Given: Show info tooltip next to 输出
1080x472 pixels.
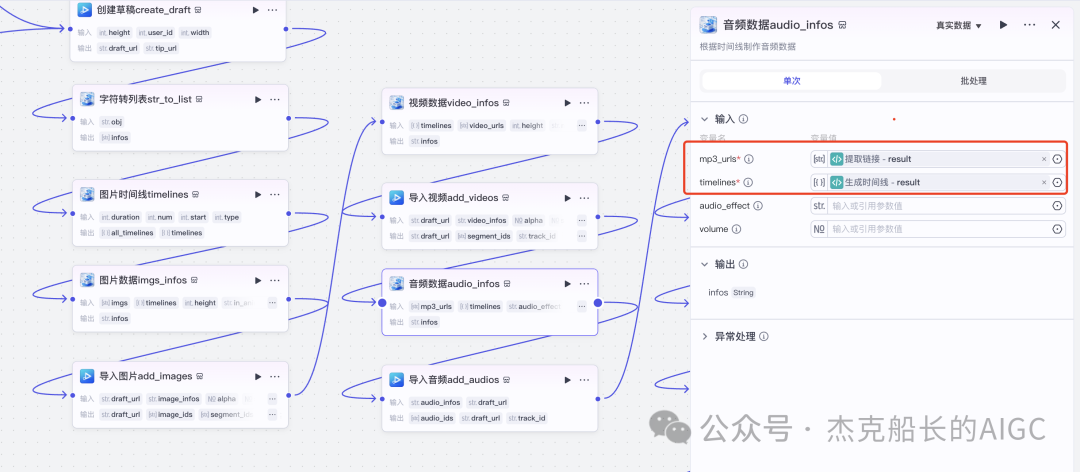Looking at the screenshot, I should [743, 264].
